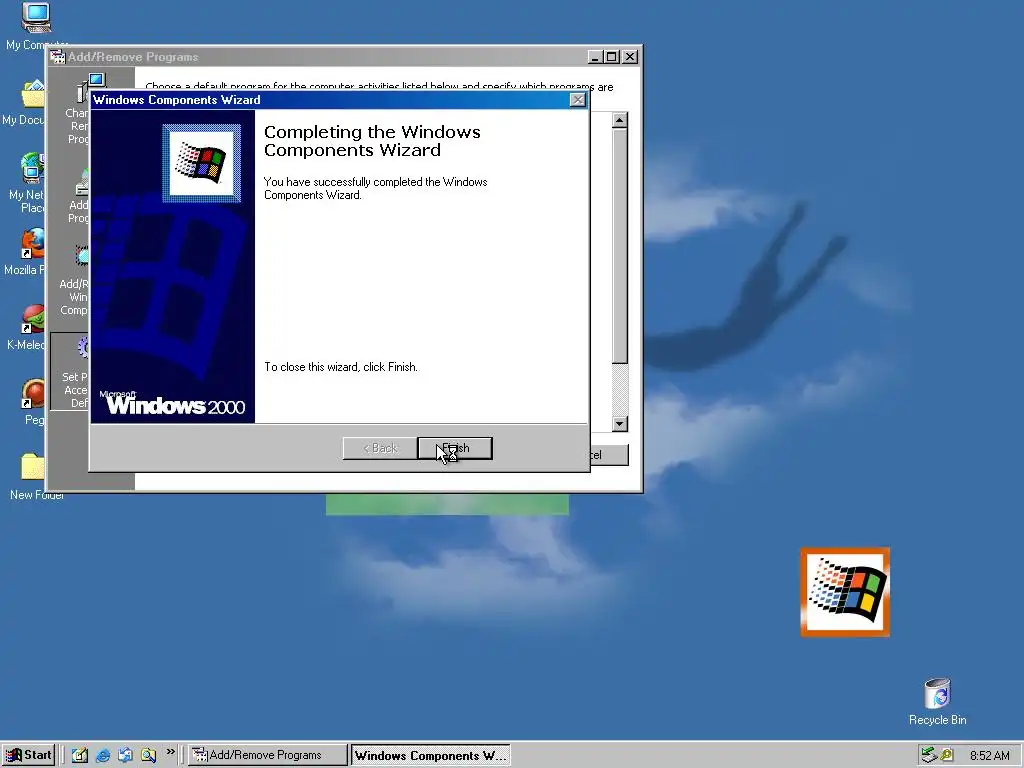Click the Windows logo image in the wizard
1024x768 pixels.
(x=202, y=163)
